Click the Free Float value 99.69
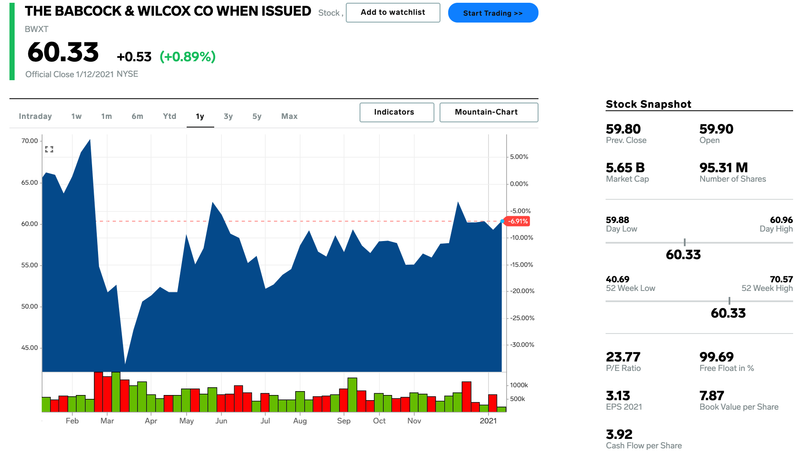 (x=716, y=357)
